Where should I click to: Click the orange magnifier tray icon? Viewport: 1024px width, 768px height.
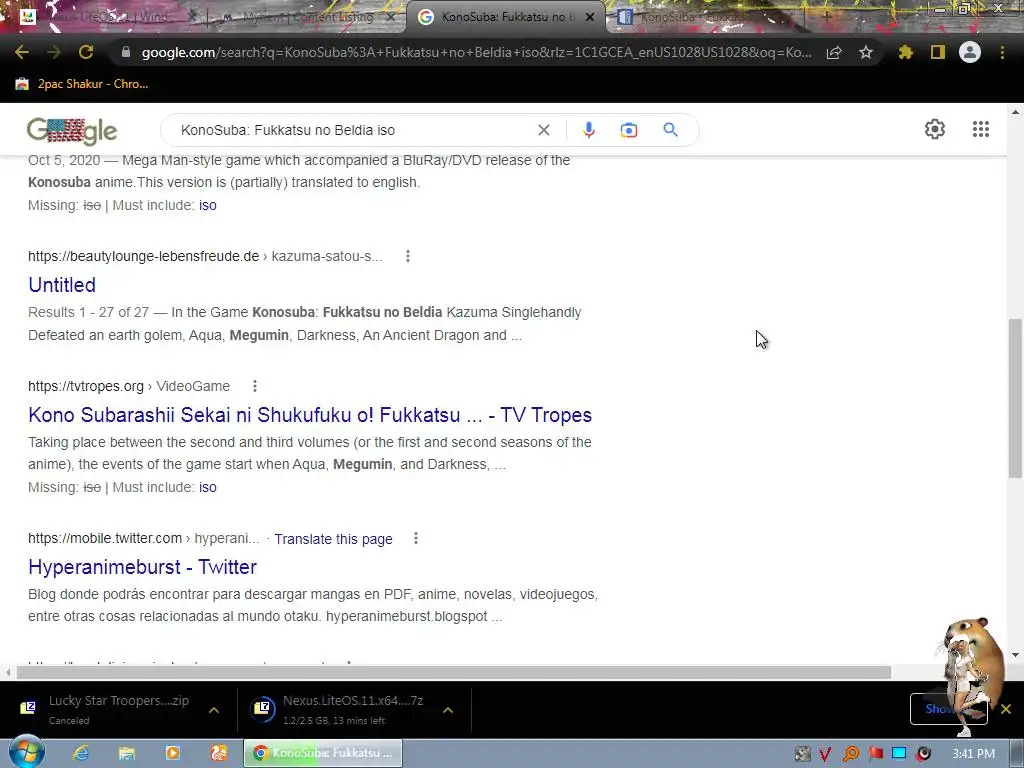tap(850, 754)
